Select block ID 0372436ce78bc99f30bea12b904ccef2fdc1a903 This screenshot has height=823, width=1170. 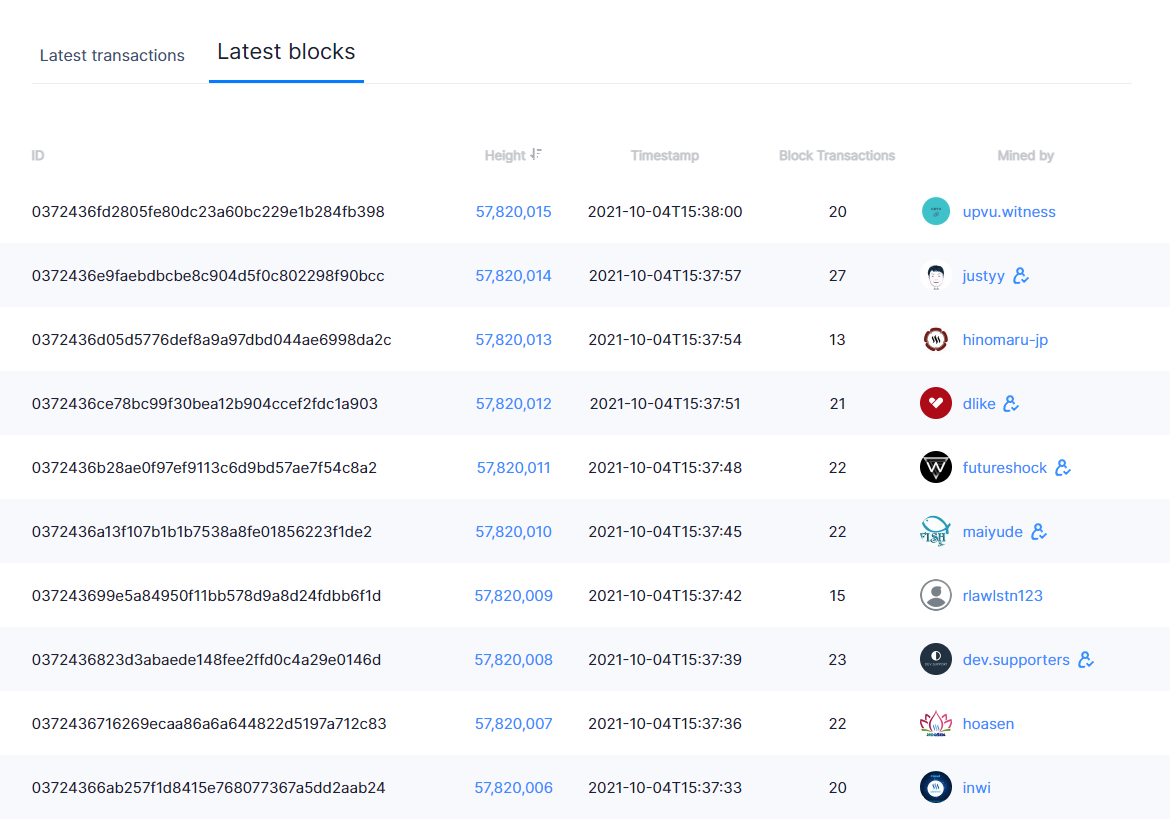click(x=204, y=404)
